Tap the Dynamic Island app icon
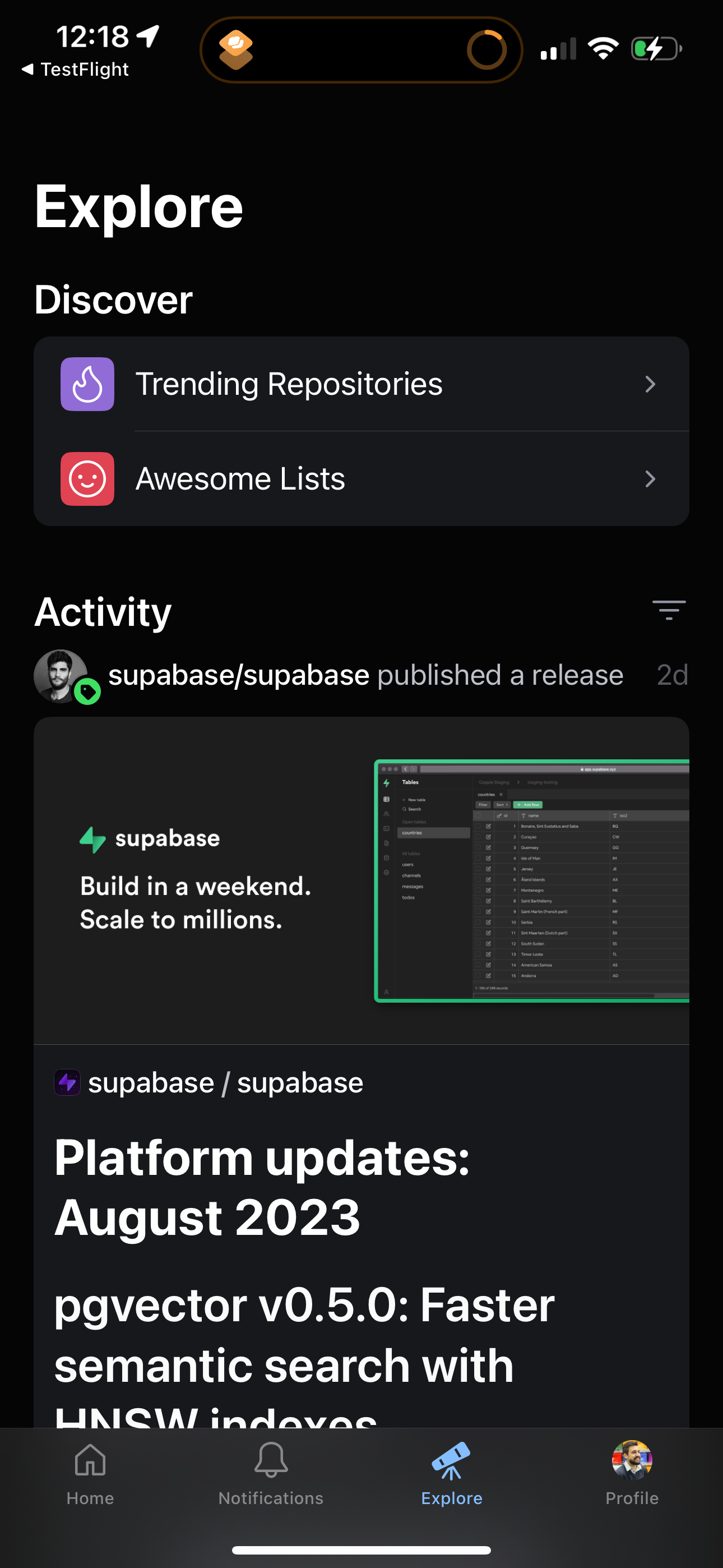The width and height of the screenshot is (723, 1568). pyautogui.click(x=236, y=50)
